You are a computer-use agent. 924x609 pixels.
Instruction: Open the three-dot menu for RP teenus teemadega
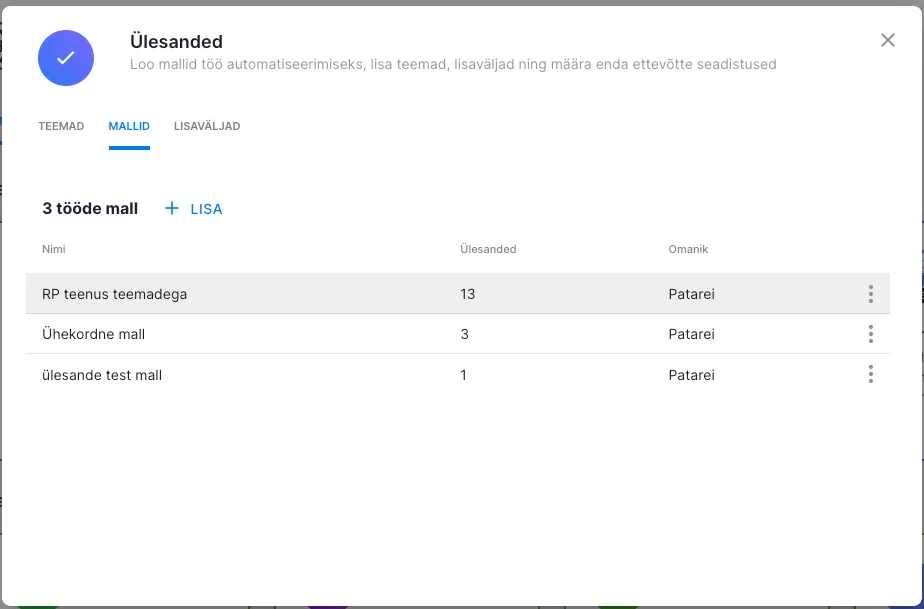tap(870, 294)
